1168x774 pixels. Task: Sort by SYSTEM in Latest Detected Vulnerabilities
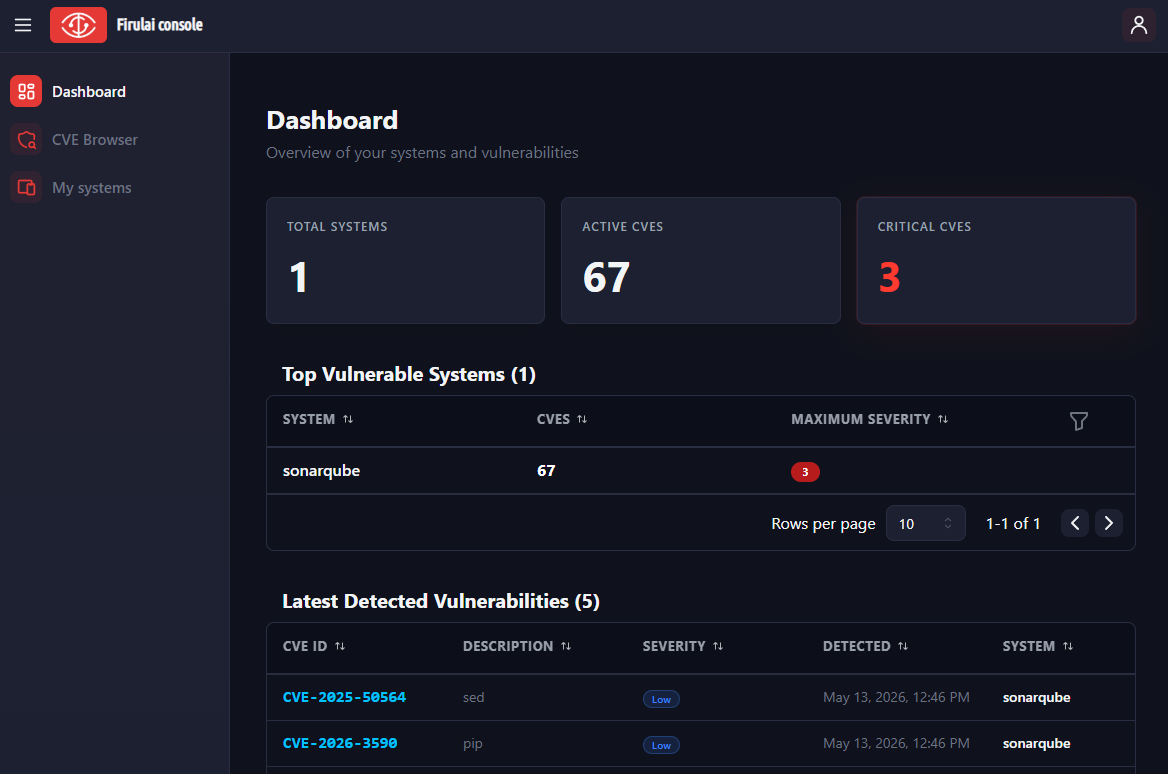(x=1067, y=646)
